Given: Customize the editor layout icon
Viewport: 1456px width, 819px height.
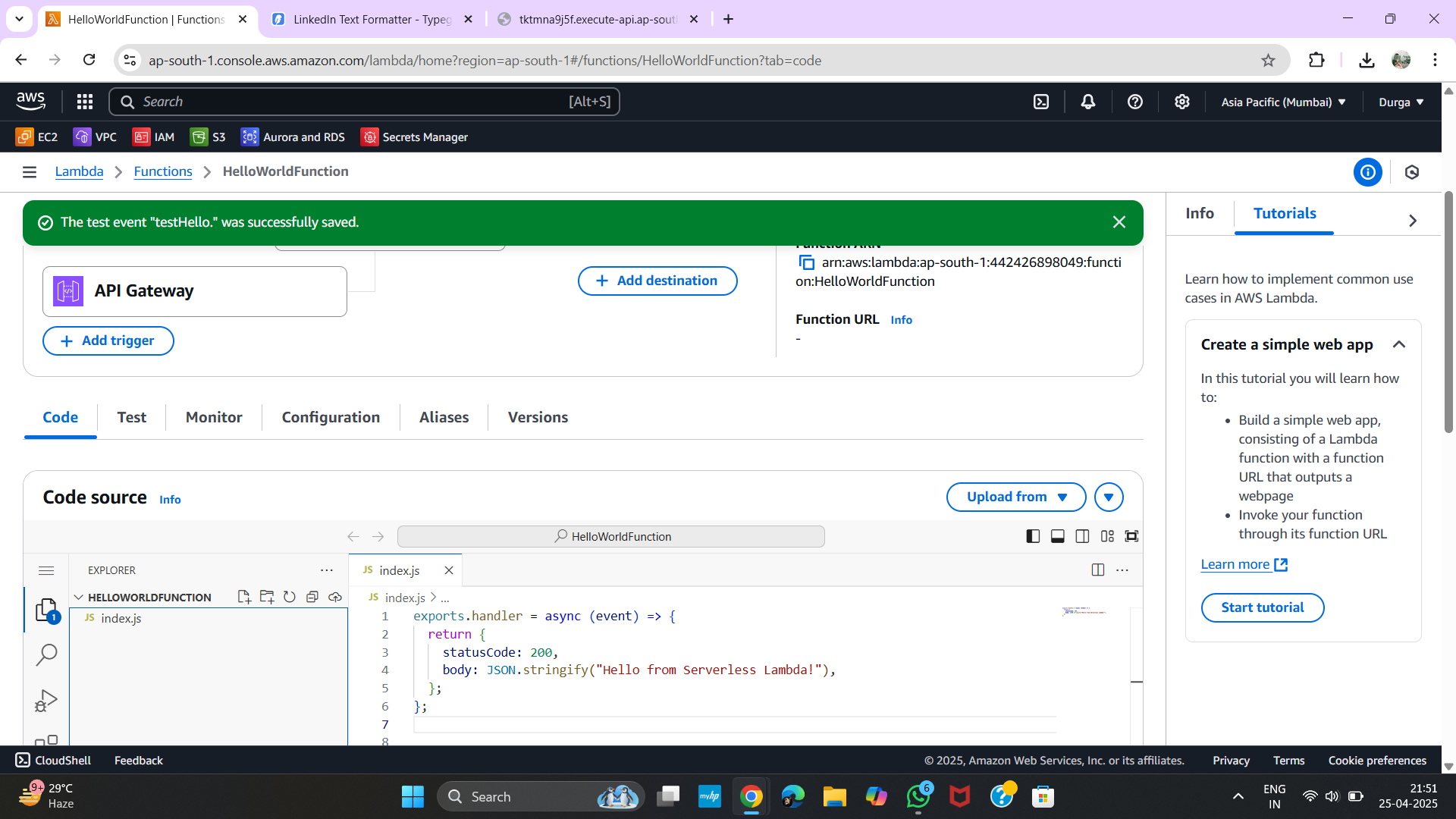Looking at the screenshot, I should (x=1107, y=537).
